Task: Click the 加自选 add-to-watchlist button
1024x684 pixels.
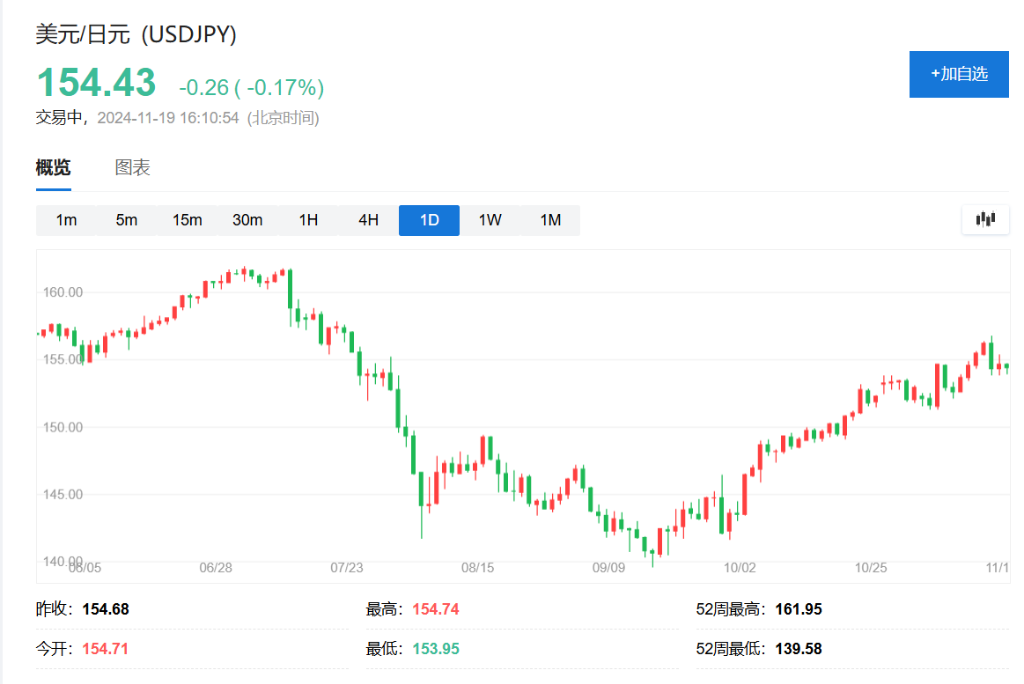Action: tap(958, 74)
